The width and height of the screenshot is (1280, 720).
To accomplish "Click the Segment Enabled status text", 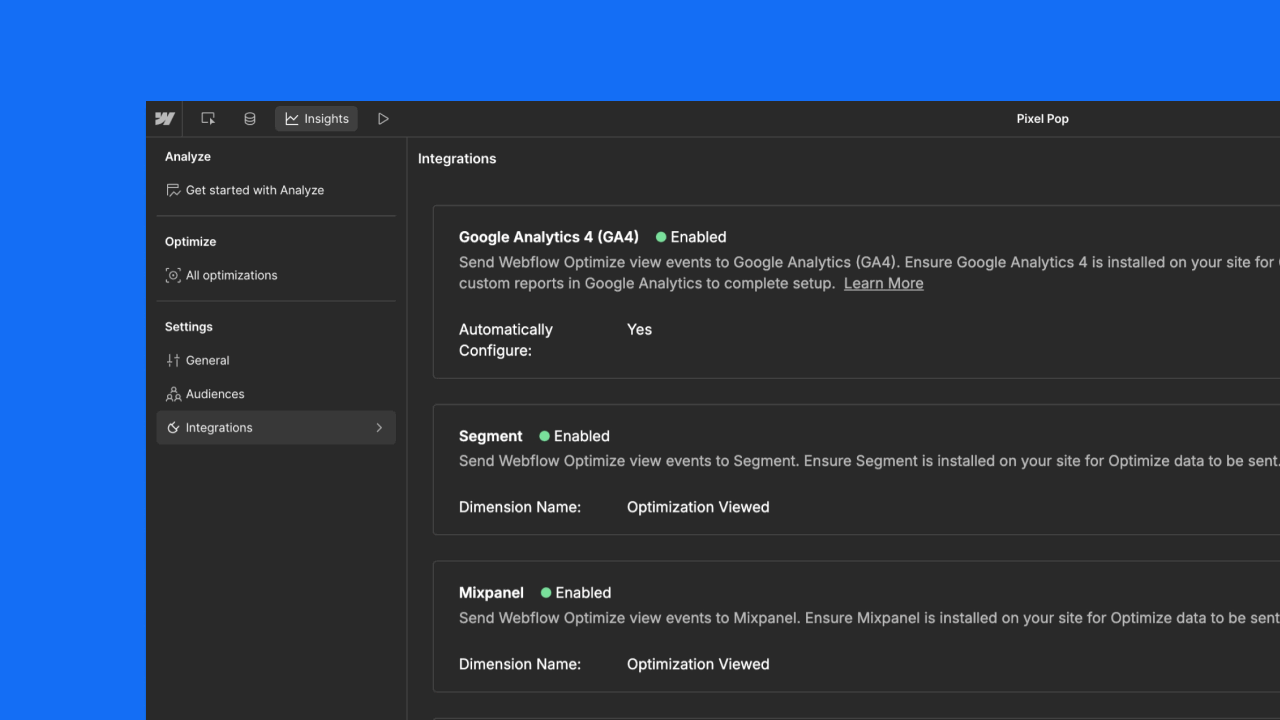I will click(x=582, y=436).
